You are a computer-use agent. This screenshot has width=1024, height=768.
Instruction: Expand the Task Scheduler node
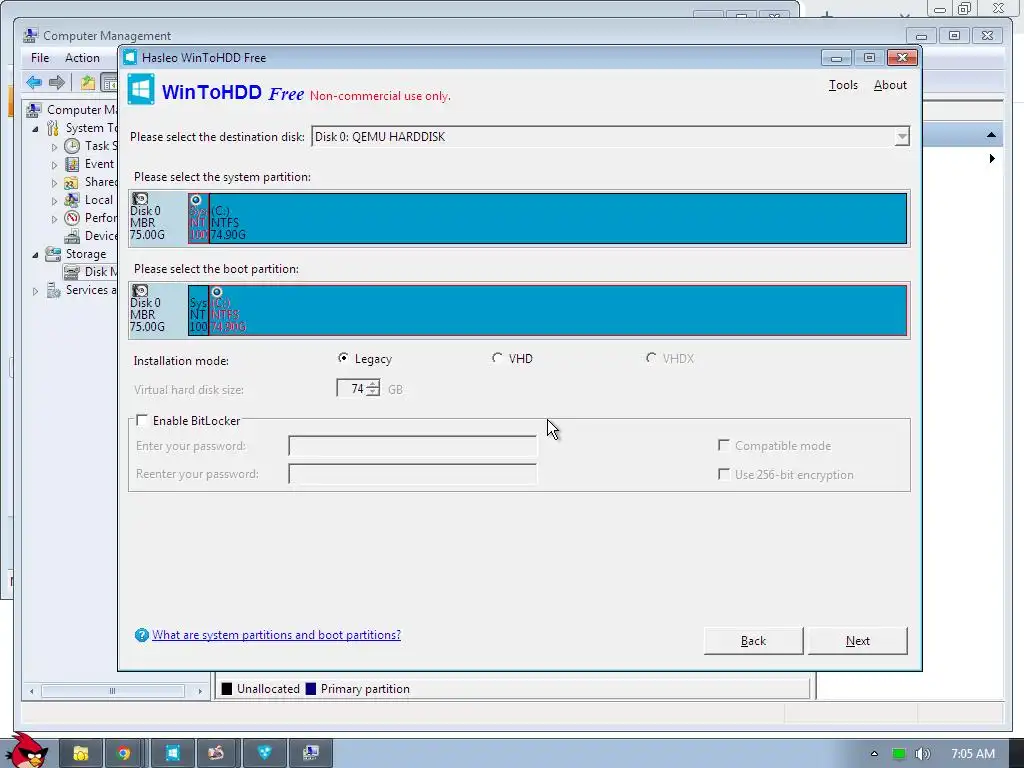[x=54, y=147]
